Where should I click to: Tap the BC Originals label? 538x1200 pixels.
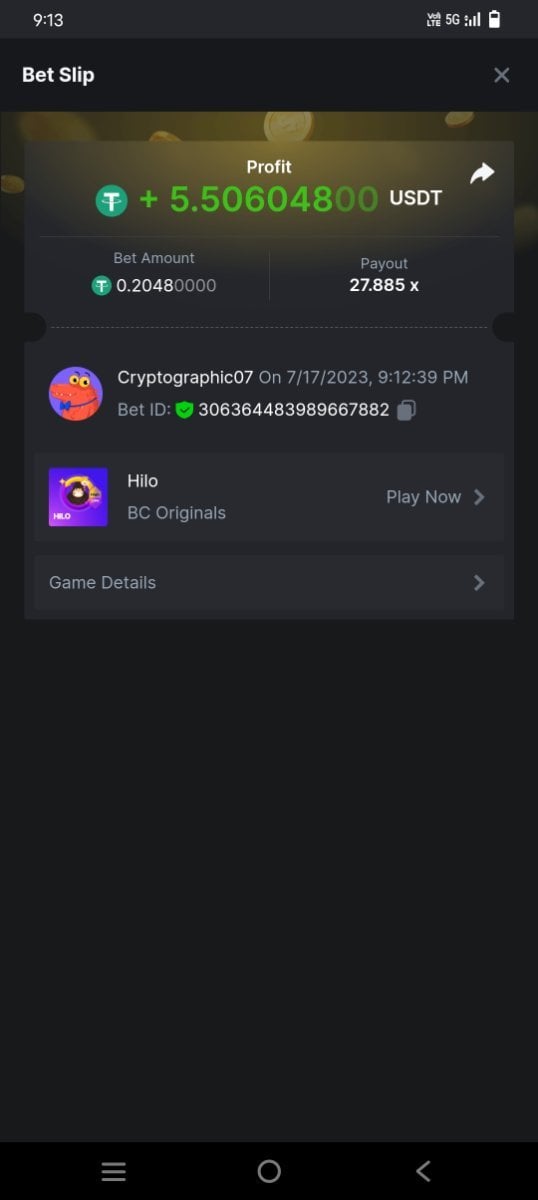[177, 513]
